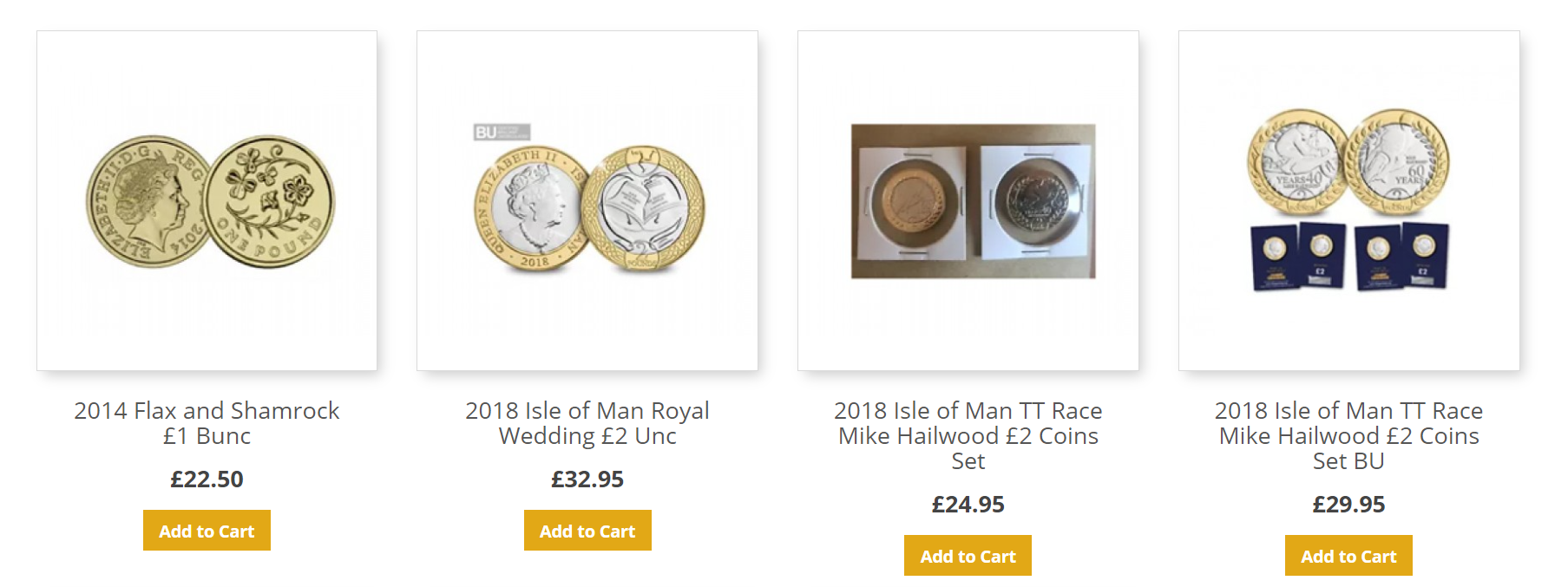
Task: Click the 2014 Flax and Shamrock £1 Bunc title
Action: pos(207,423)
